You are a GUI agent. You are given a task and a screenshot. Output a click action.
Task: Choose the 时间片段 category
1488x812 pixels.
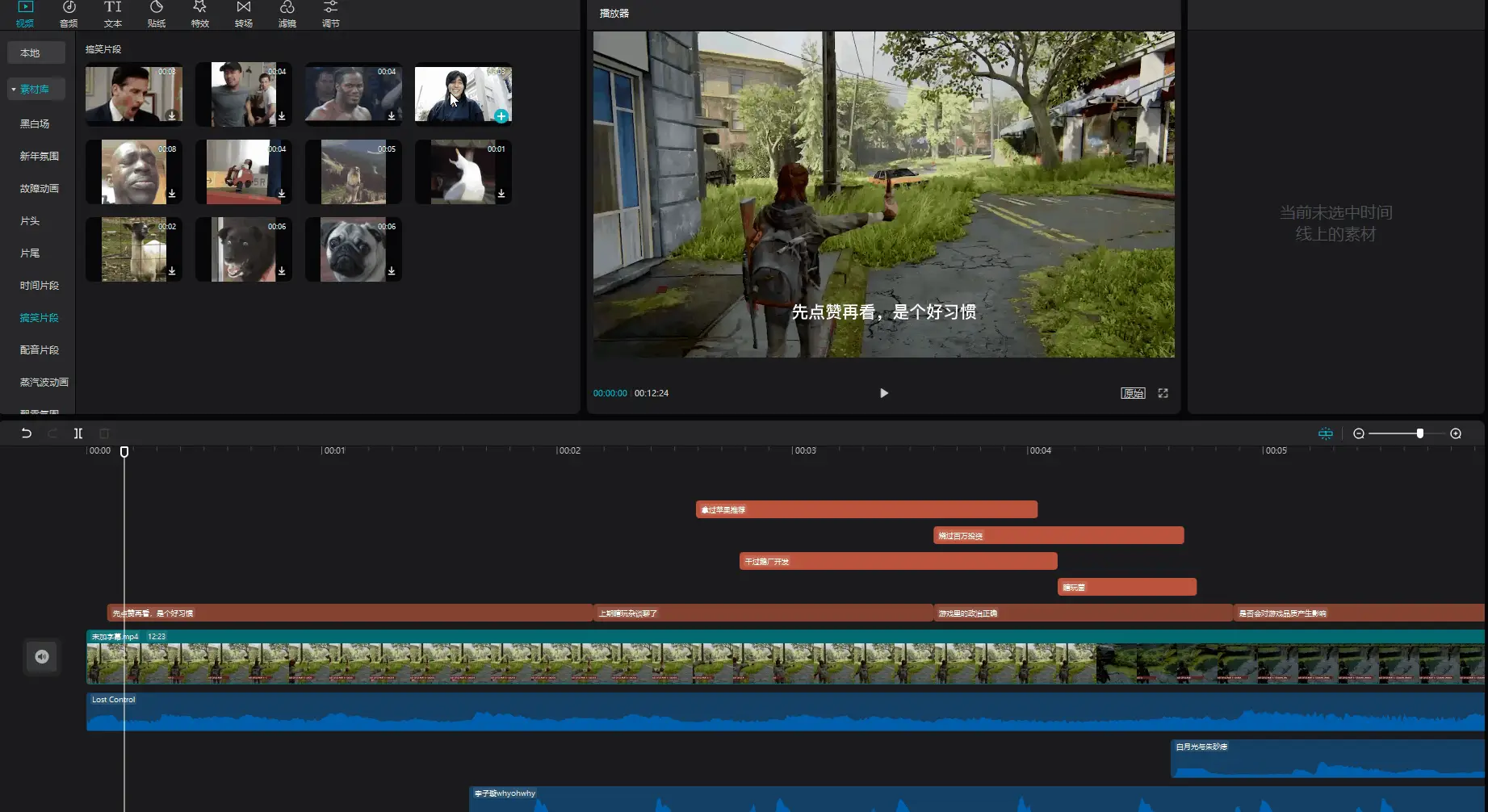point(39,285)
